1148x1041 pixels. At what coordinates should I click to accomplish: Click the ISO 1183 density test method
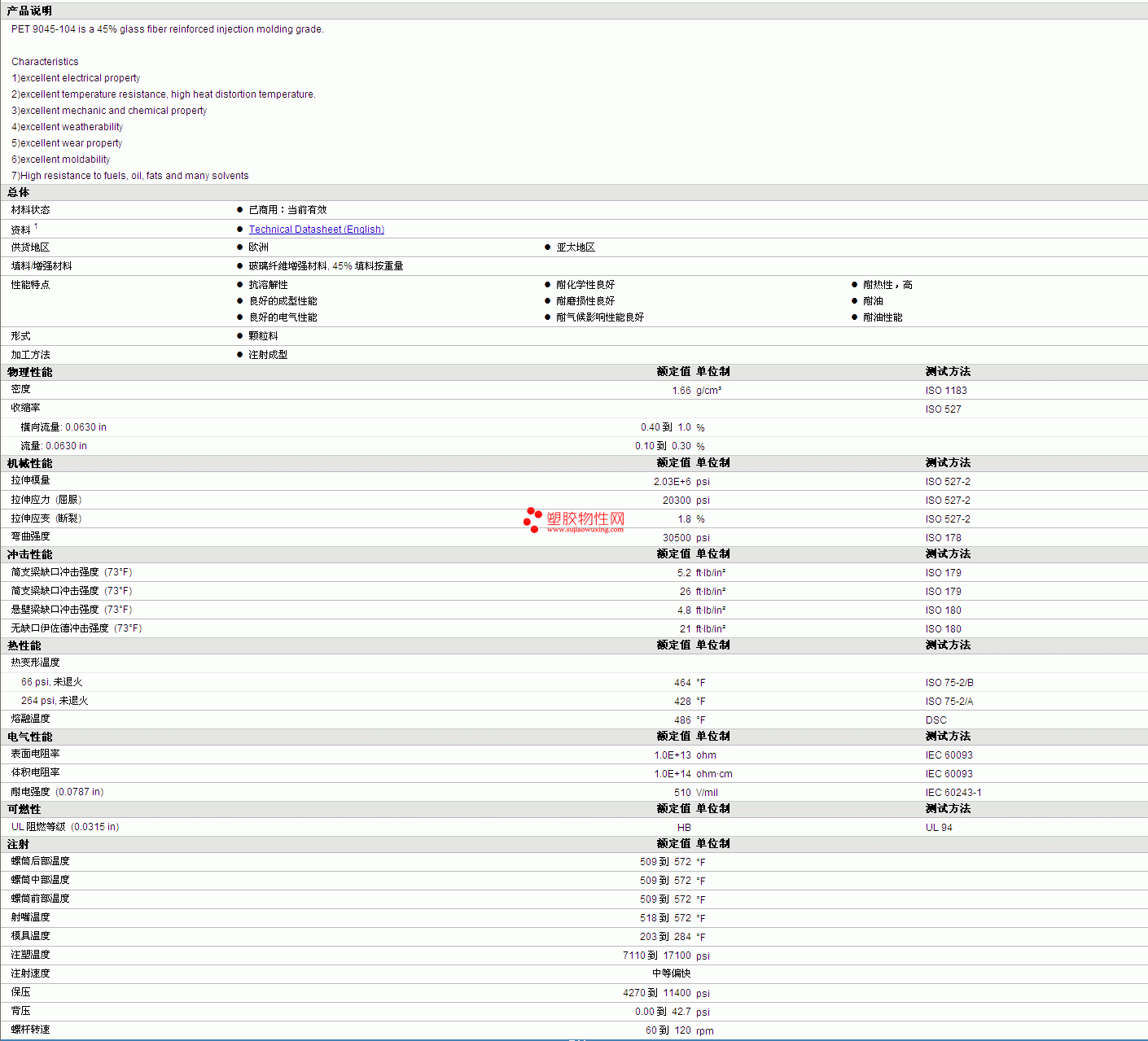coord(946,391)
